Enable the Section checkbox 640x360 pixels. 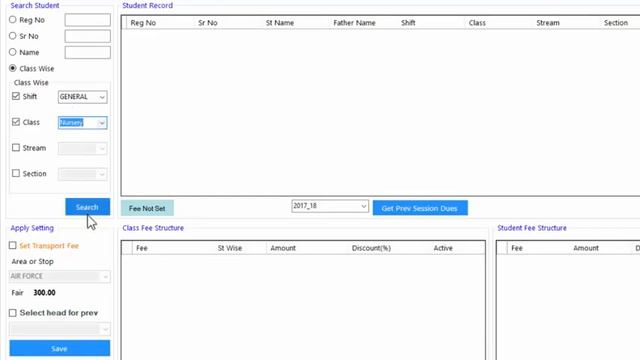click(16, 173)
